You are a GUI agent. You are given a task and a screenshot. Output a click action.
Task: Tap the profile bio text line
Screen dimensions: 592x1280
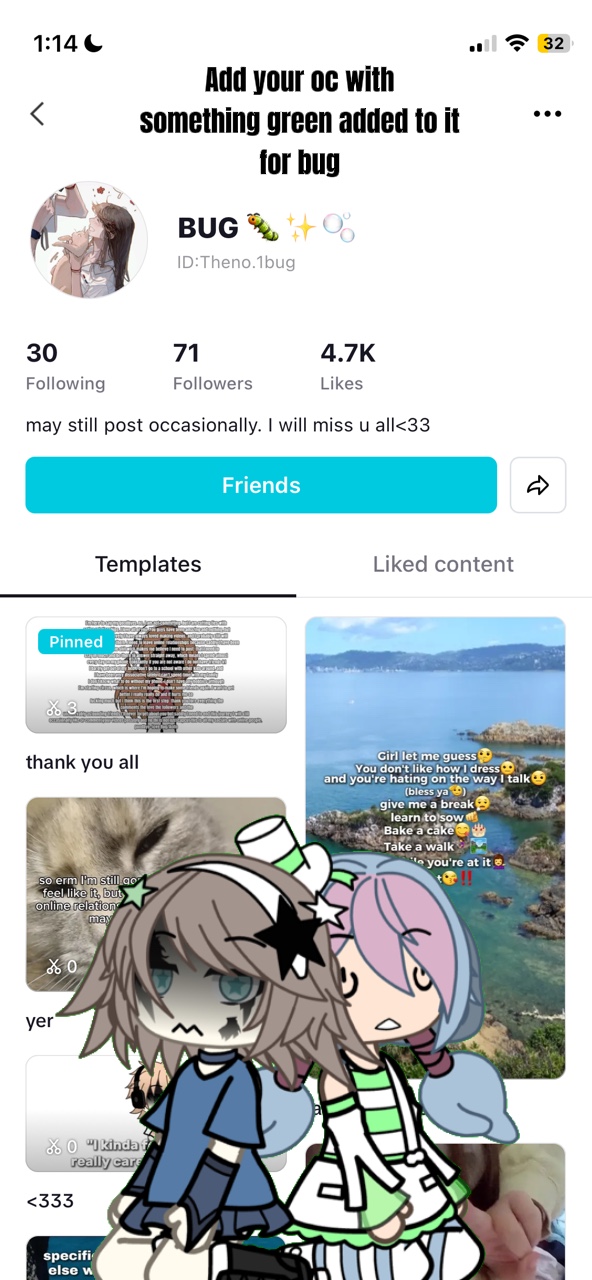click(x=228, y=425)
